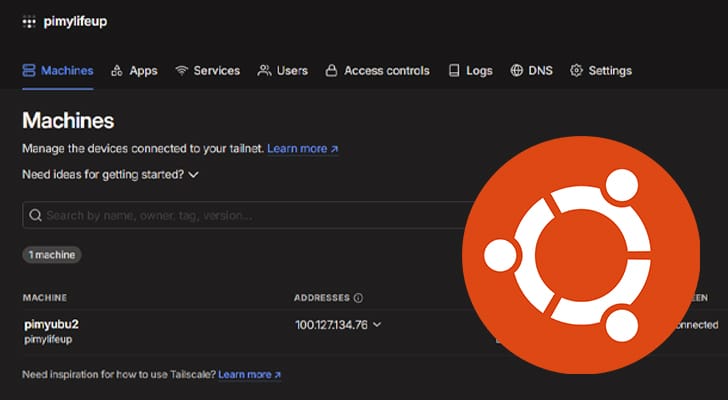Click the Ubuntu logo overlay
This screenshot has width=728, height=400.
point(581,254)
